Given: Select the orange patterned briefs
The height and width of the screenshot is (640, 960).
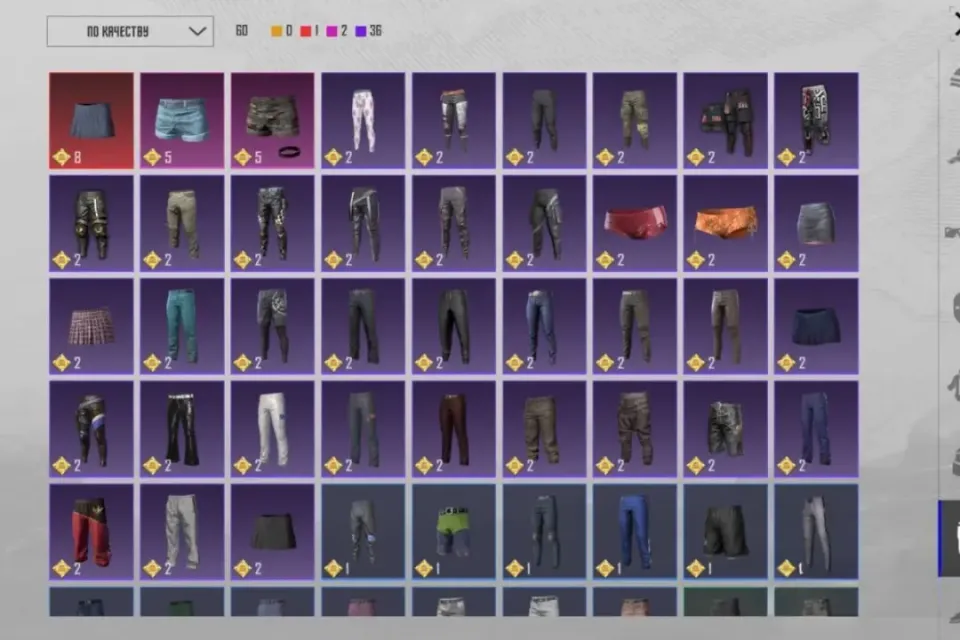Looking at the screenshot, I should click(x=726, y=224).
